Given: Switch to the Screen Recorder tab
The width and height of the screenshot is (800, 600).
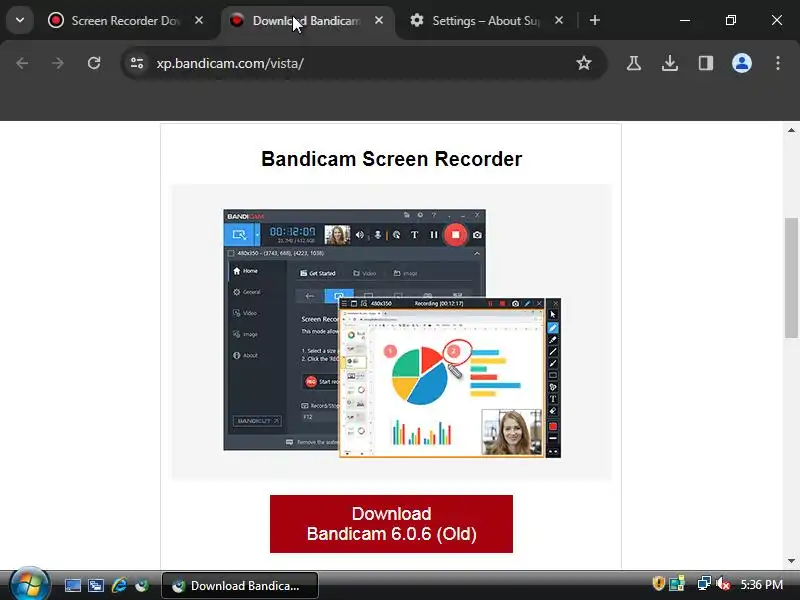Looking at the screenshot, I should [x=128, y=21].
